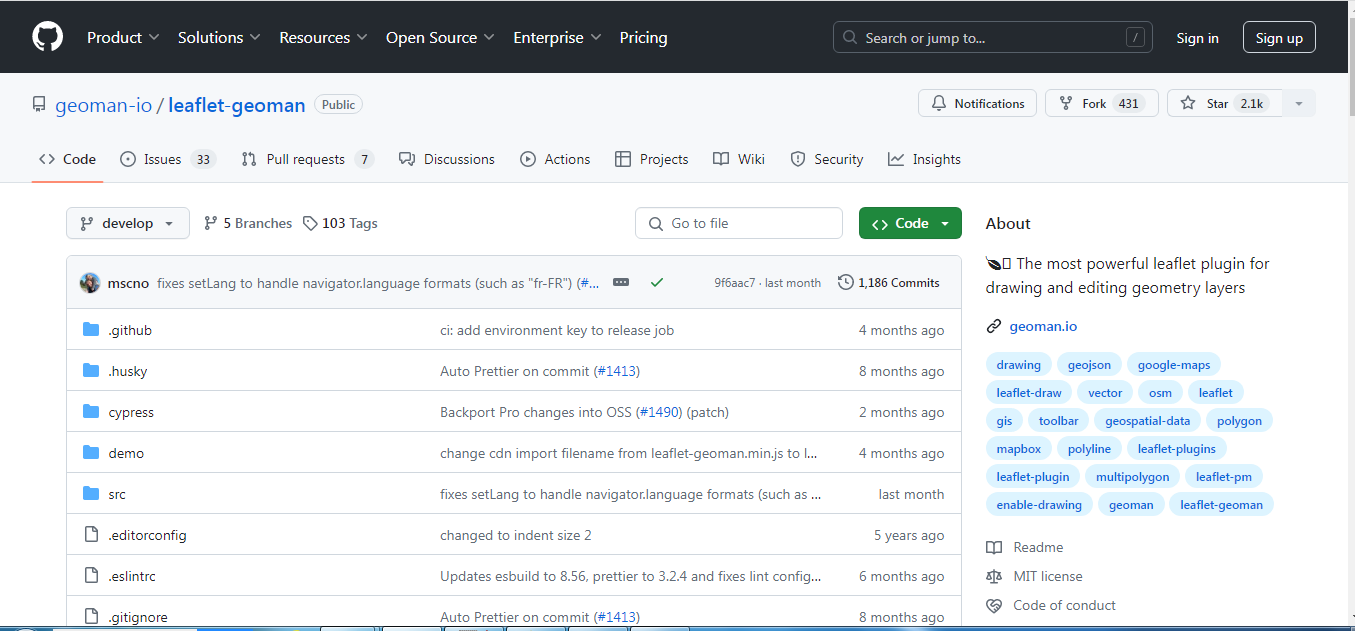Expand the develop branch selector
The image size is (1355, 631).
point(128,223)
